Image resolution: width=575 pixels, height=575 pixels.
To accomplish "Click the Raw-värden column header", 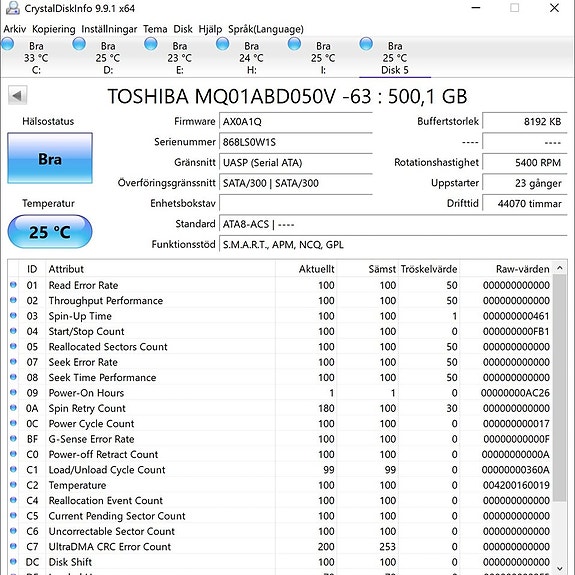I will pyautogui.click(x=522, y=269).
